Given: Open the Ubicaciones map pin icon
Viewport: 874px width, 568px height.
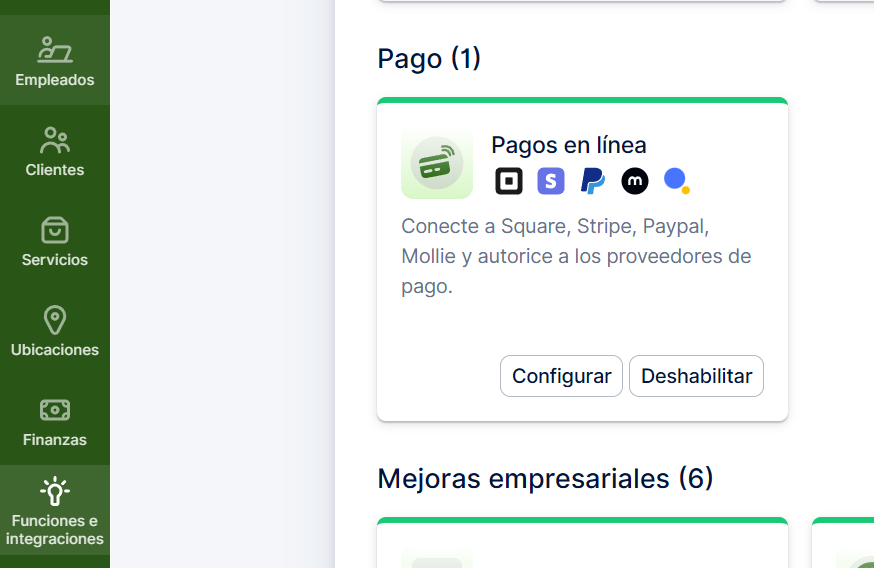Looking at the screenshot, I should point(55,320).
